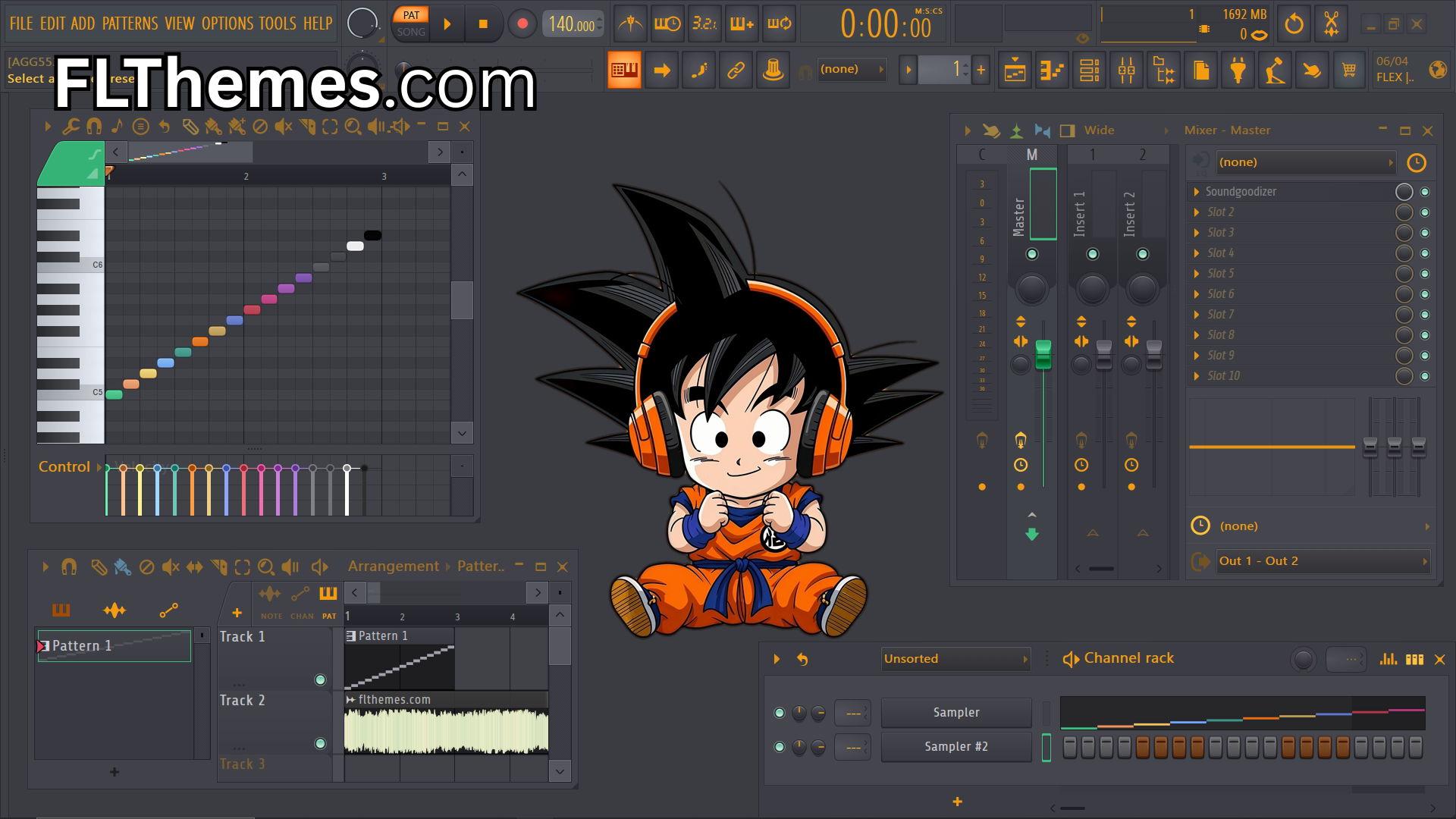Open channel rack graph editor icon
Image resolution: width=1456 pixels, height=819 pixels.
1389,659
